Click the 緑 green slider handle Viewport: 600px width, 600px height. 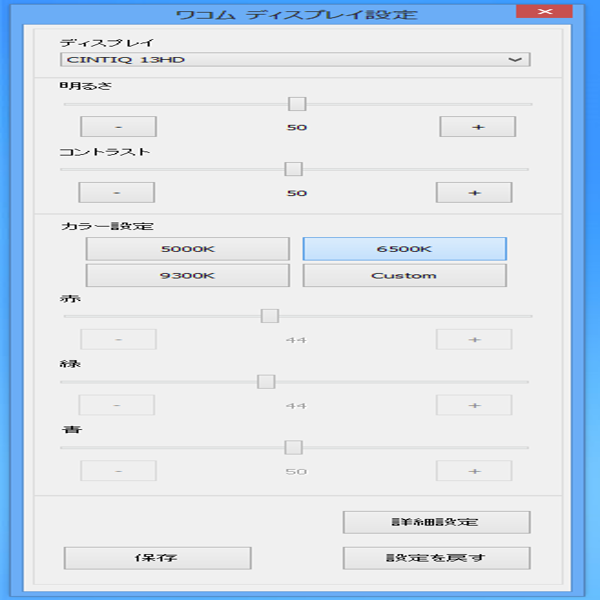click(266, 382)
